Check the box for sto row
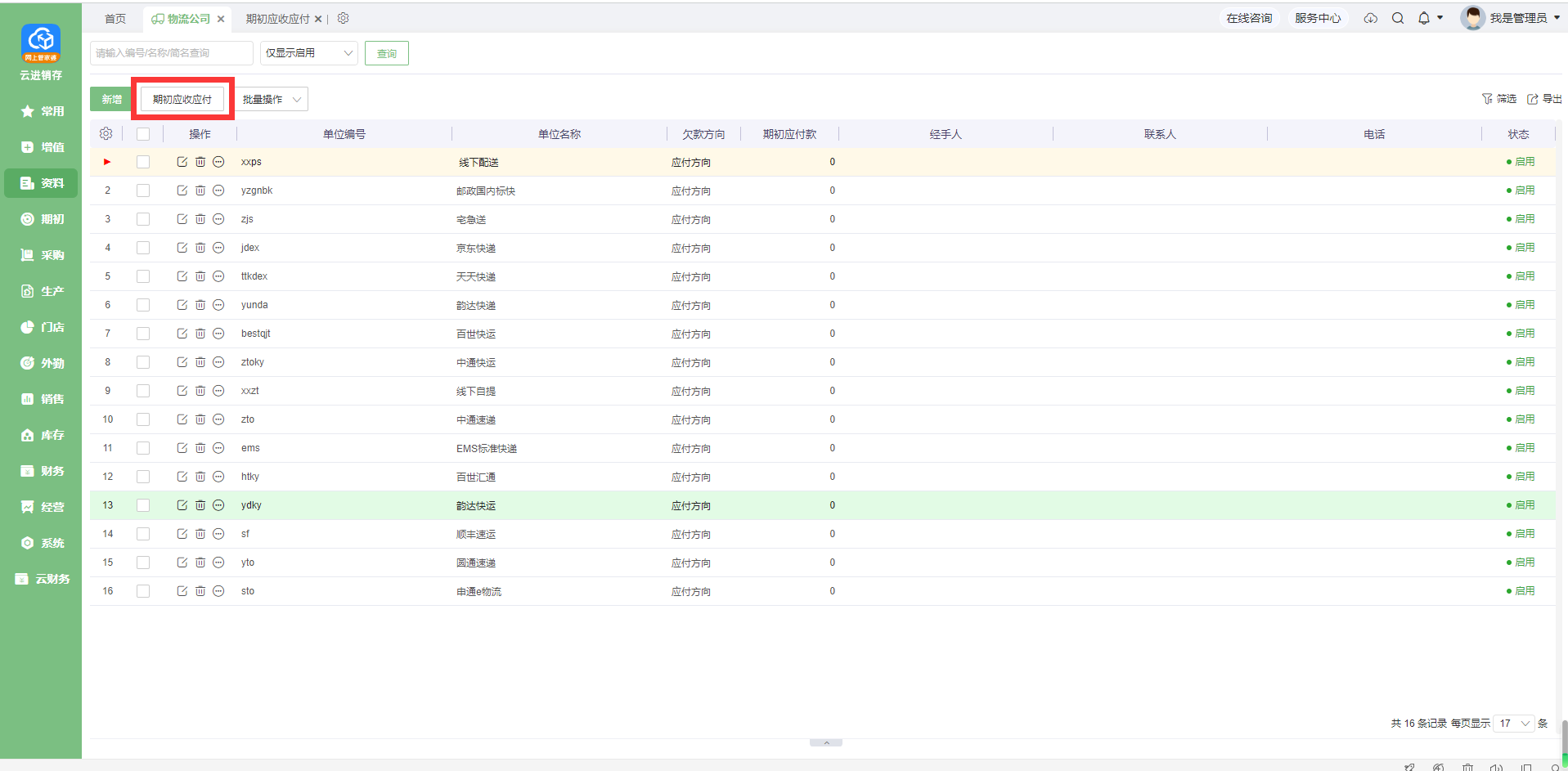This screenshot has width=1568, height=771. pos(143,591)
